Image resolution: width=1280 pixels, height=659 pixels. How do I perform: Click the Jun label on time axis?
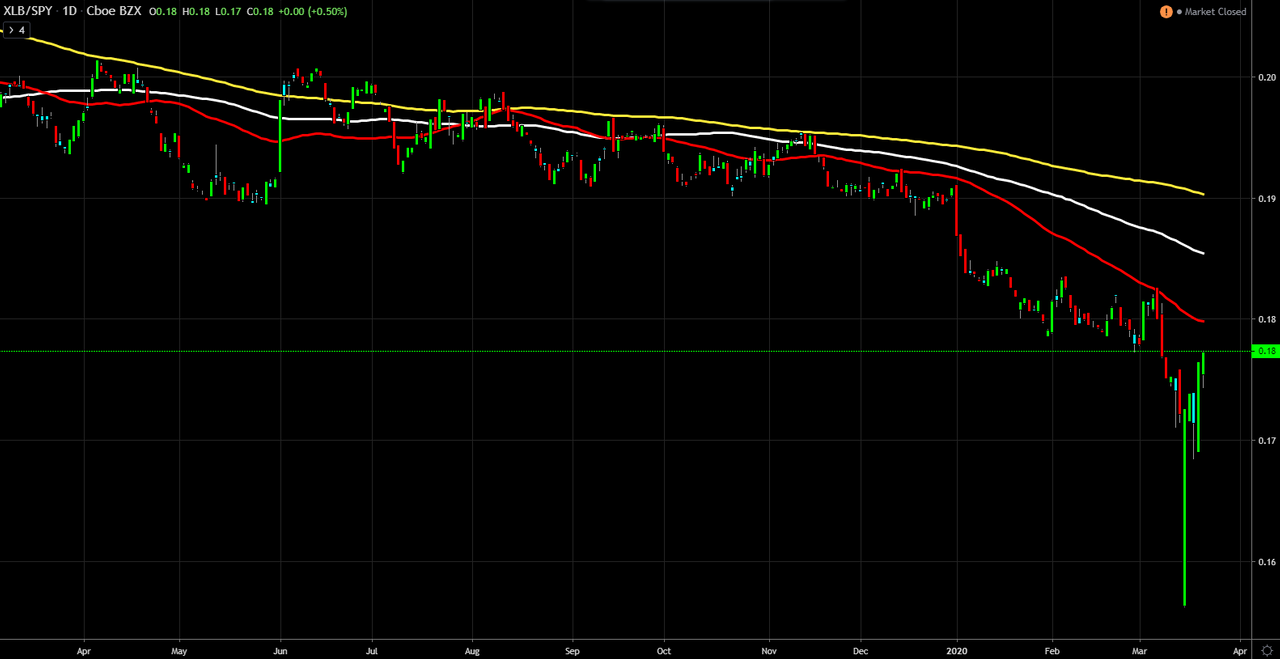[x=279, y=650]
